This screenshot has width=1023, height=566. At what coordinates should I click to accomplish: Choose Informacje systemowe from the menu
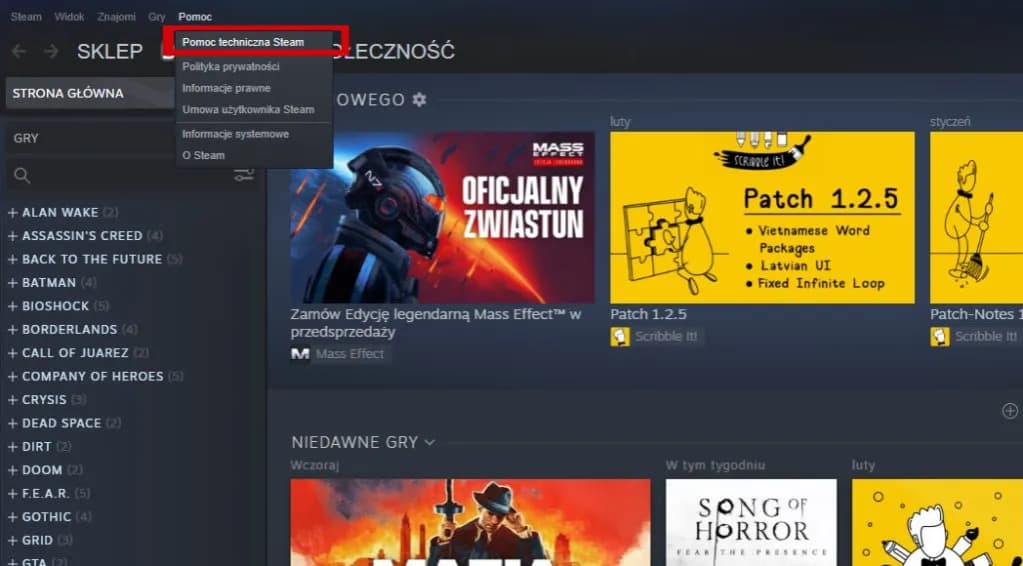[235, 134]
